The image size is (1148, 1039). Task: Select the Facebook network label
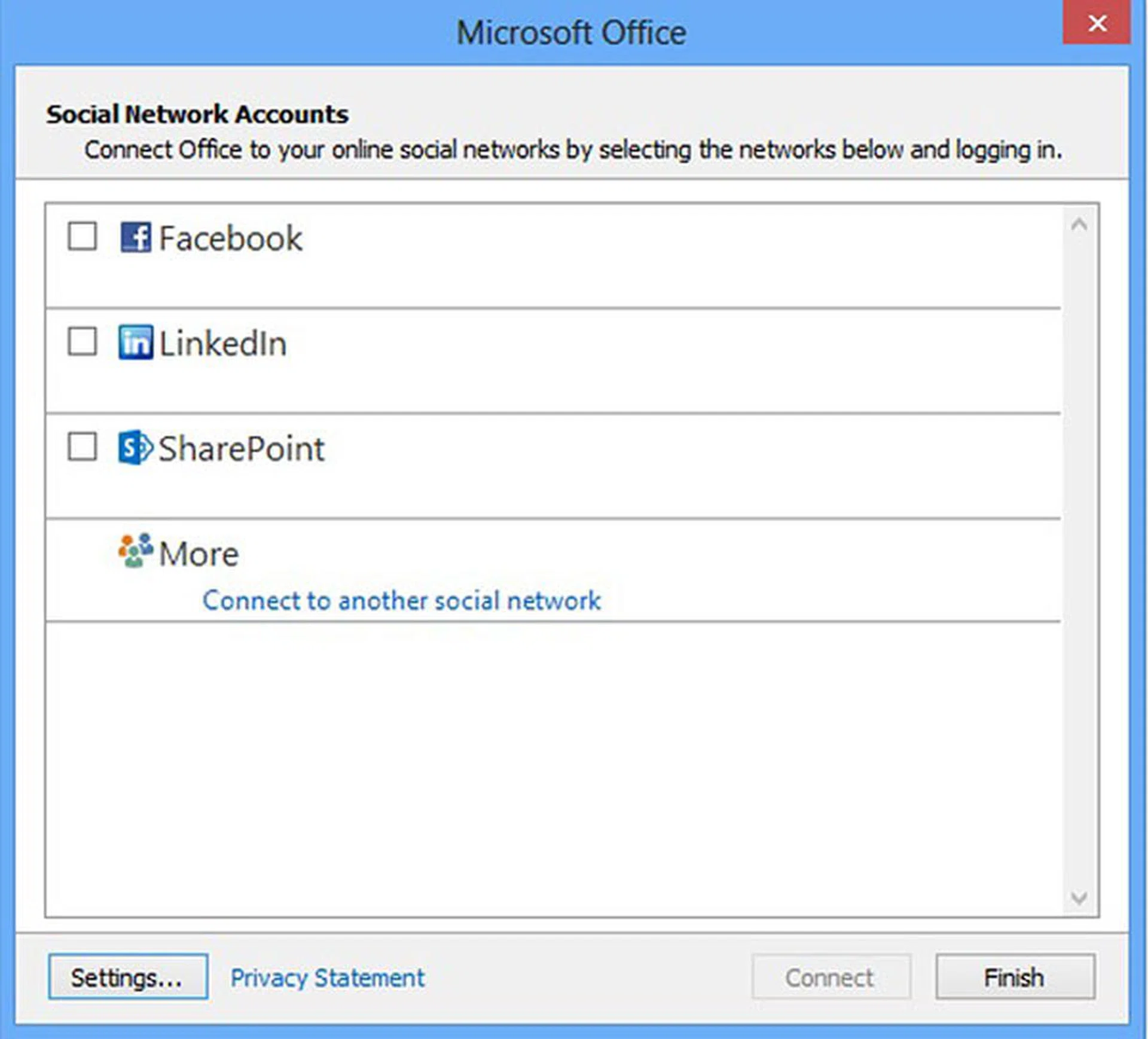point(230,239)
